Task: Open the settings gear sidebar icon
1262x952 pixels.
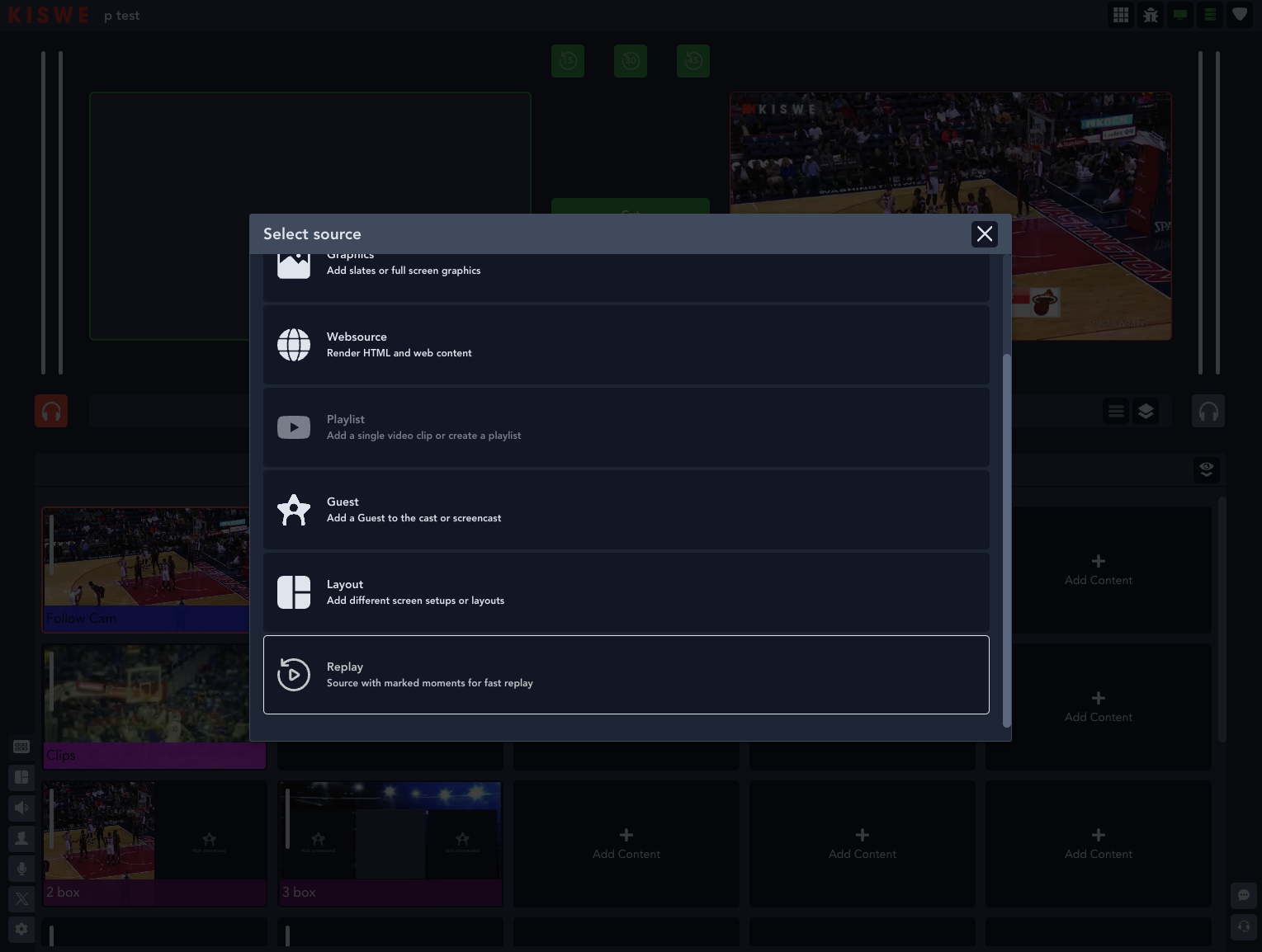Action: click(x=21, y=929)
